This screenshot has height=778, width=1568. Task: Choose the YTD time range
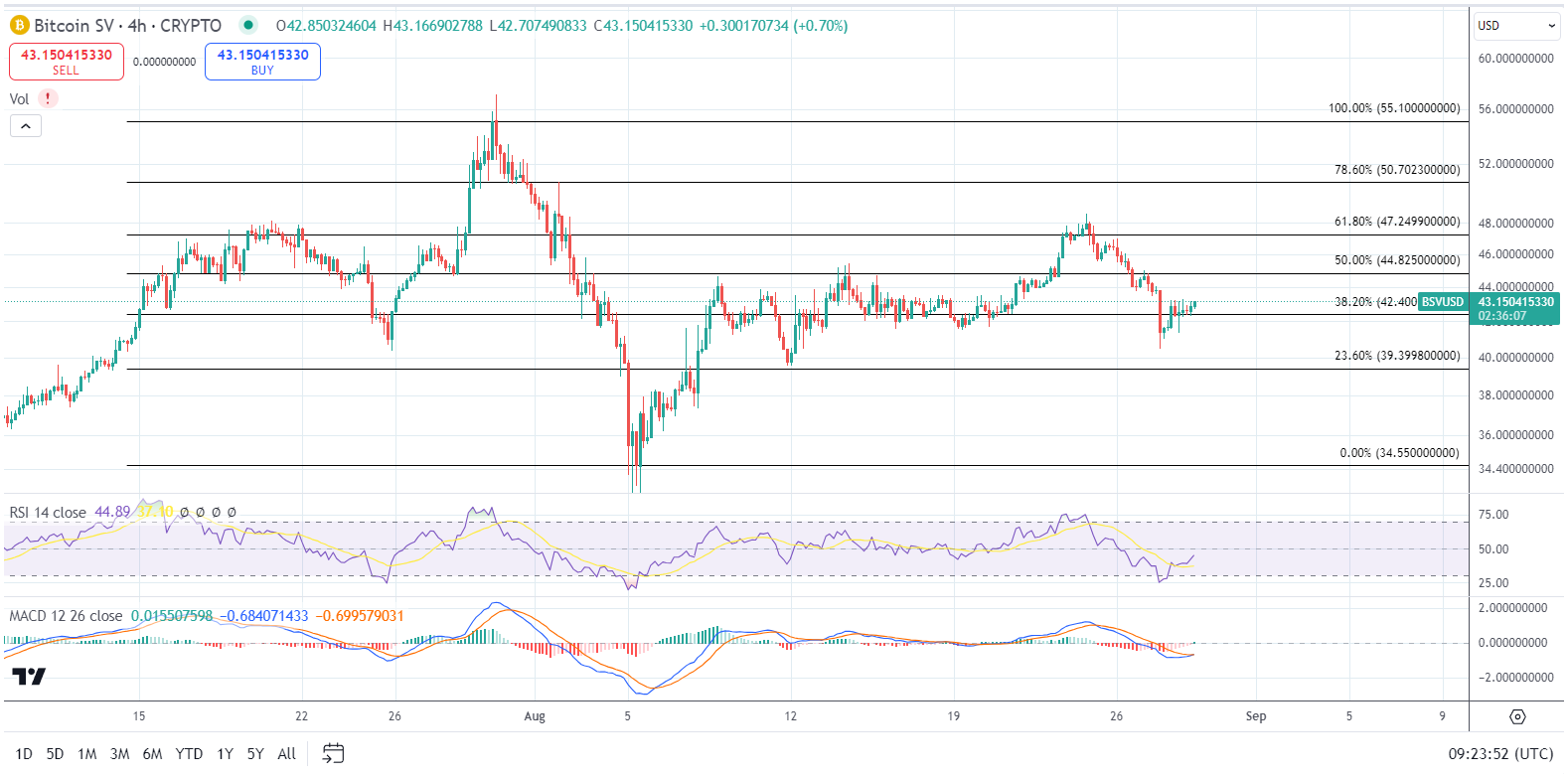coord(189,754)
